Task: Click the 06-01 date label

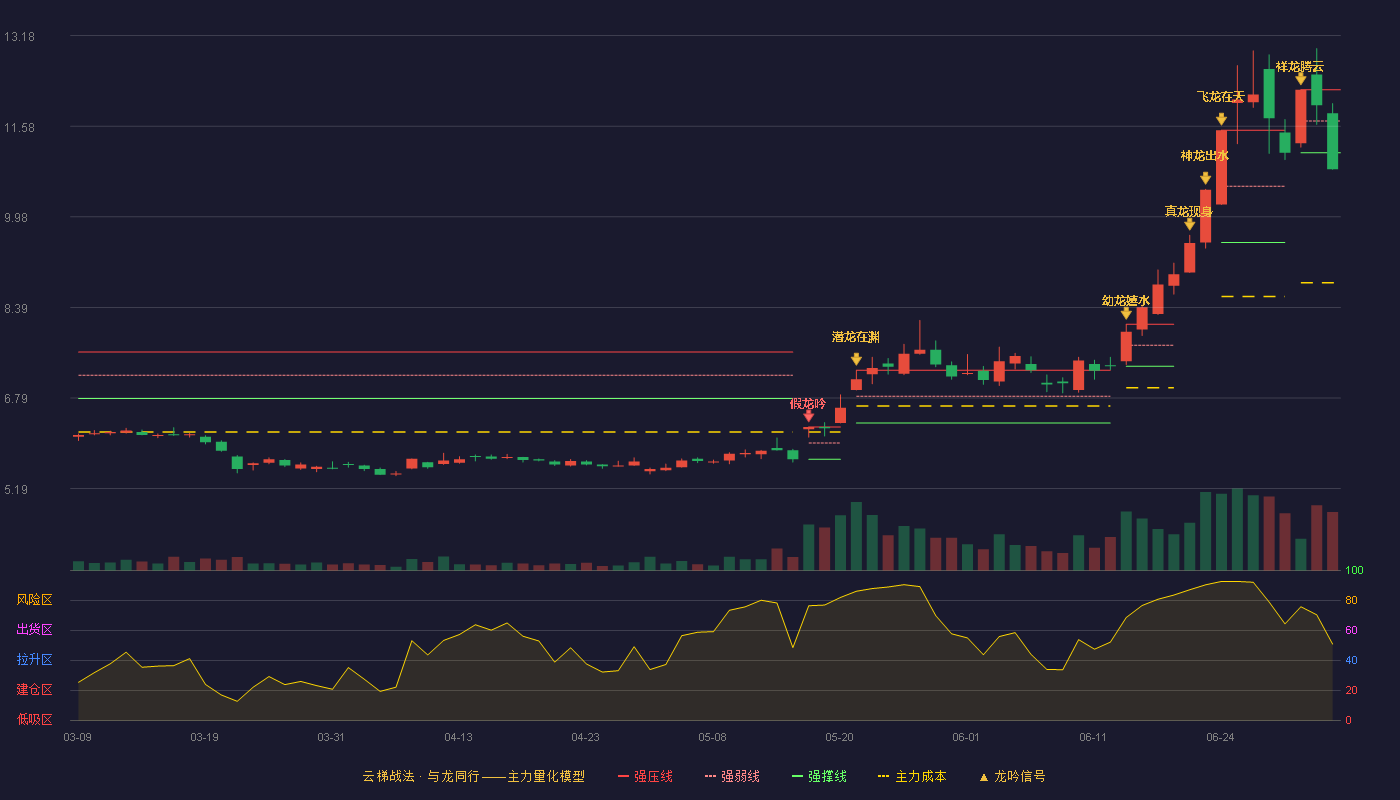Action: 966,737
